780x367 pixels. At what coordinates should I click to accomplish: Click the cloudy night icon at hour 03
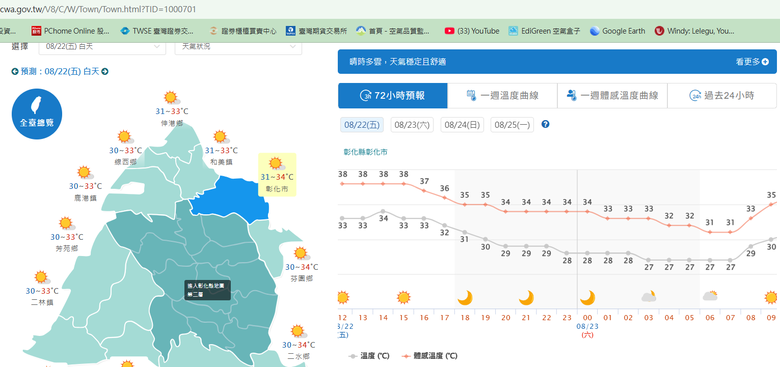(x=649, y=297)
